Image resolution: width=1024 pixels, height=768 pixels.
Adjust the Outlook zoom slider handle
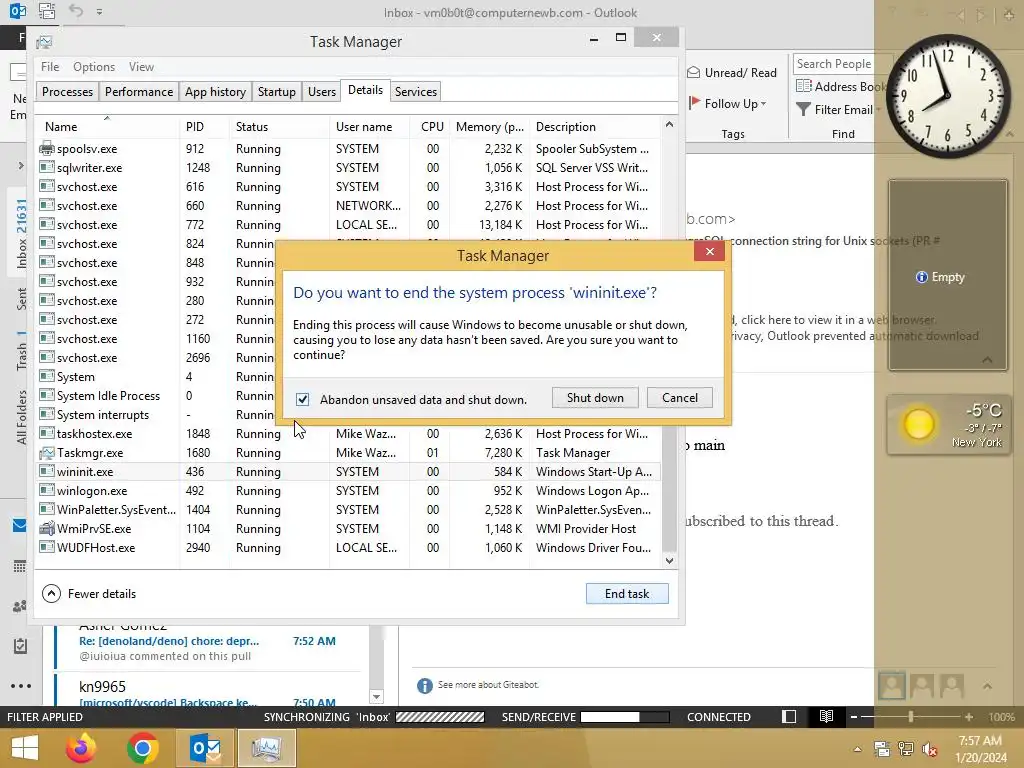(x=910, y=716)
